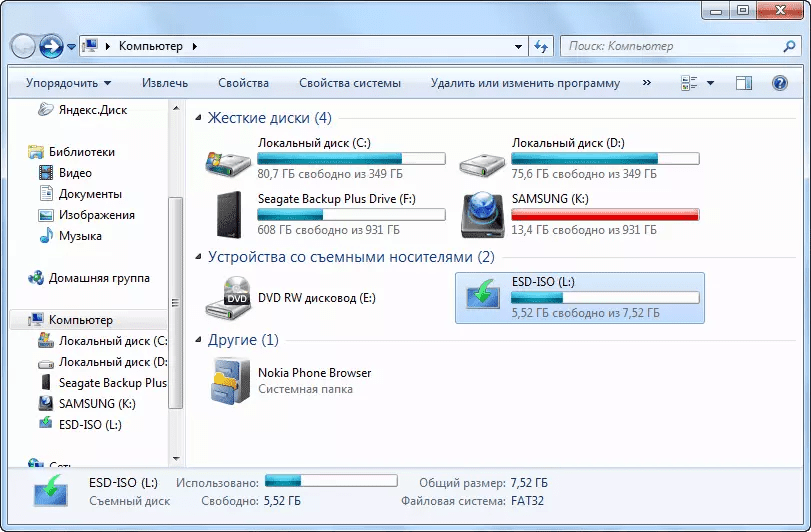Click the 80,7 ГБ свободно из 349 ГБ text
This screenshot has width=811, height=532.
point(330,174)
